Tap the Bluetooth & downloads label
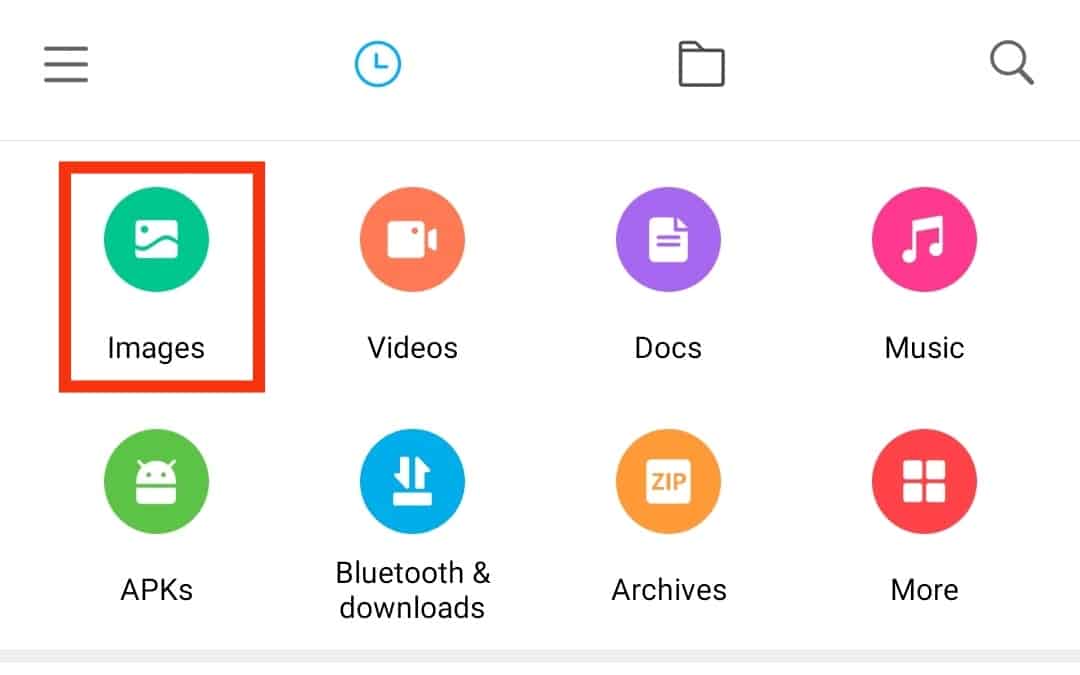The image size is (1080, 675). [x=413, y=590]
